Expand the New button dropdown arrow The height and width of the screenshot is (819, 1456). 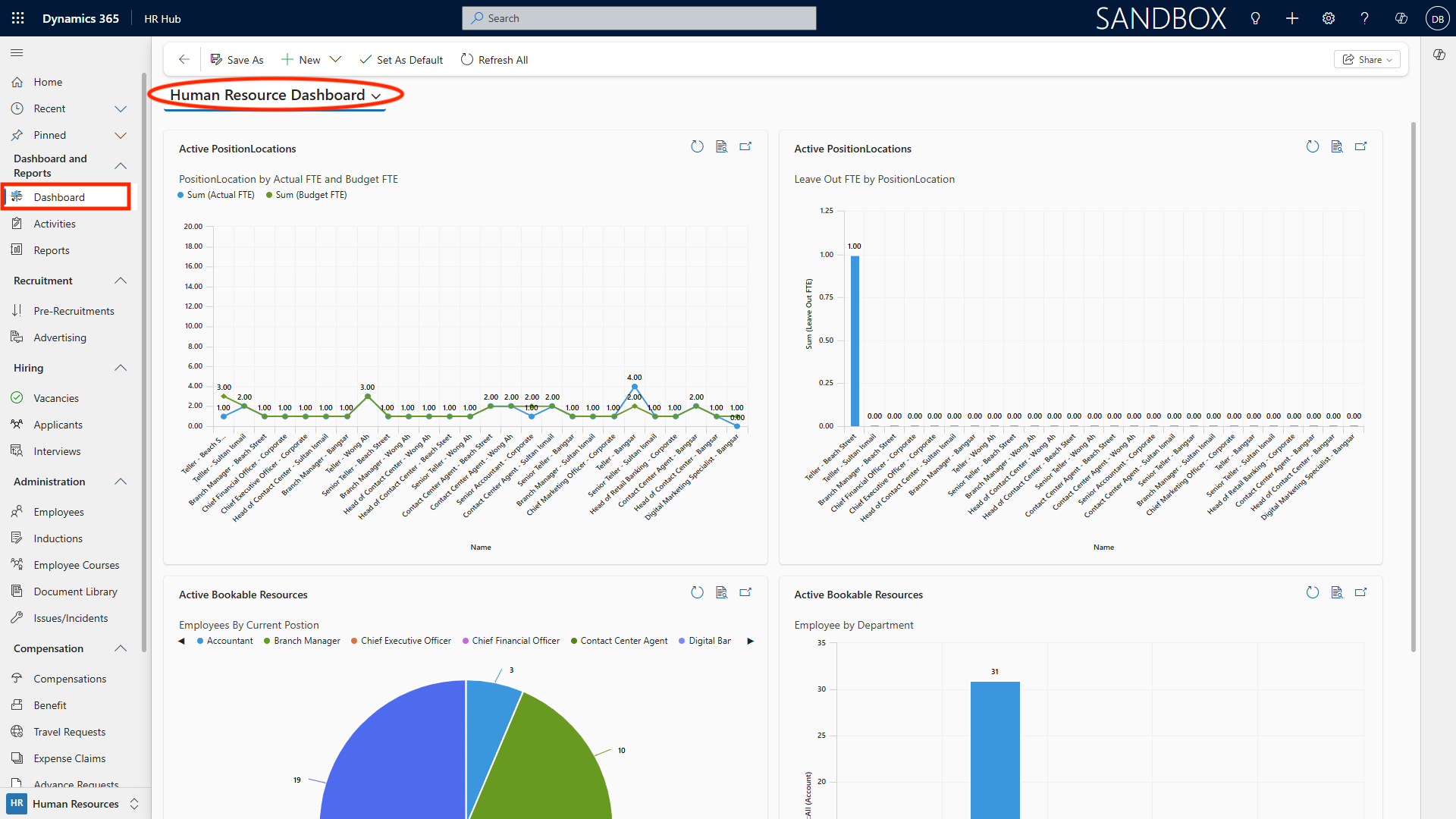click(x=335, y=59)
